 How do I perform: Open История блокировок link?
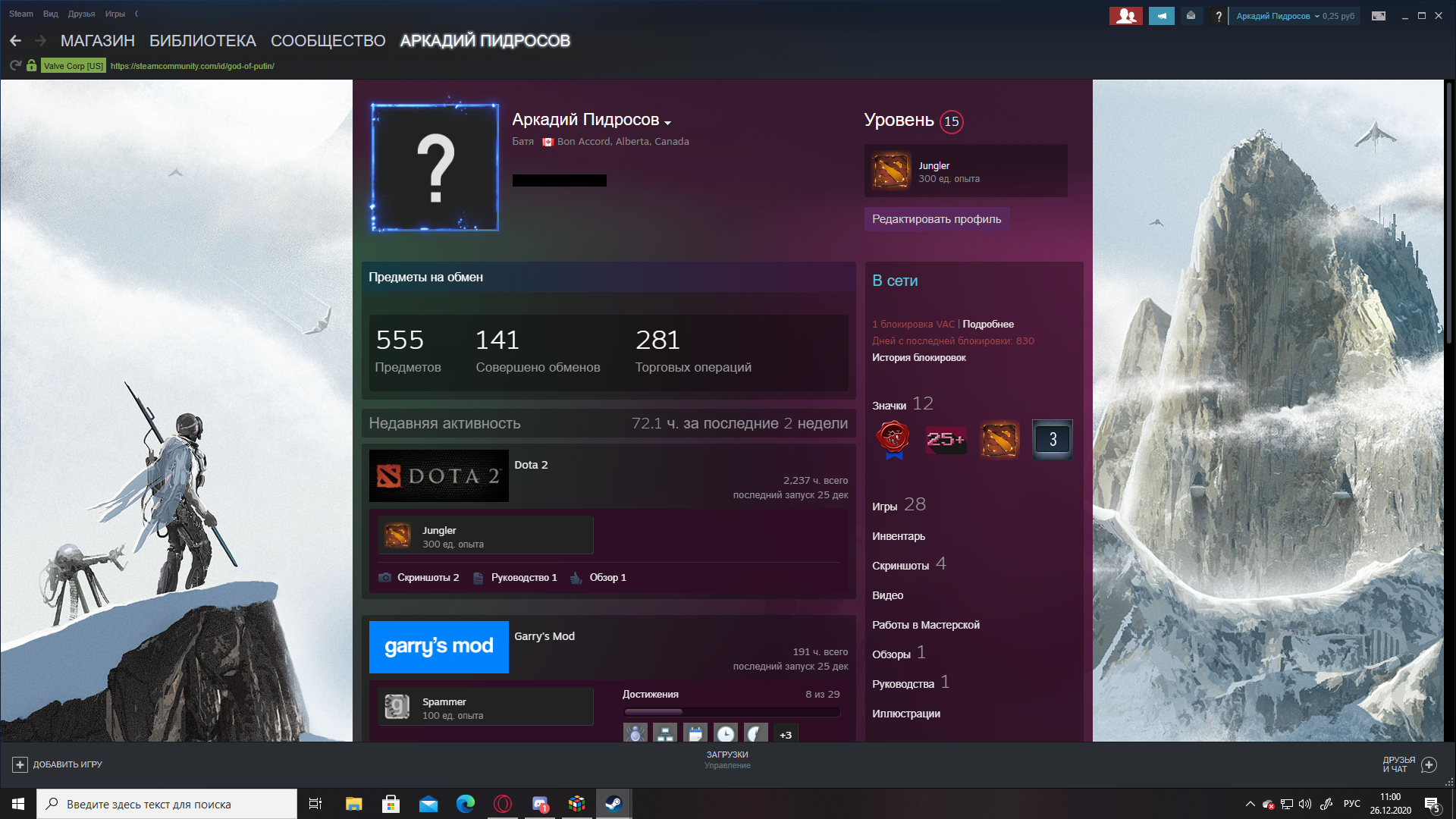(919, 358)
